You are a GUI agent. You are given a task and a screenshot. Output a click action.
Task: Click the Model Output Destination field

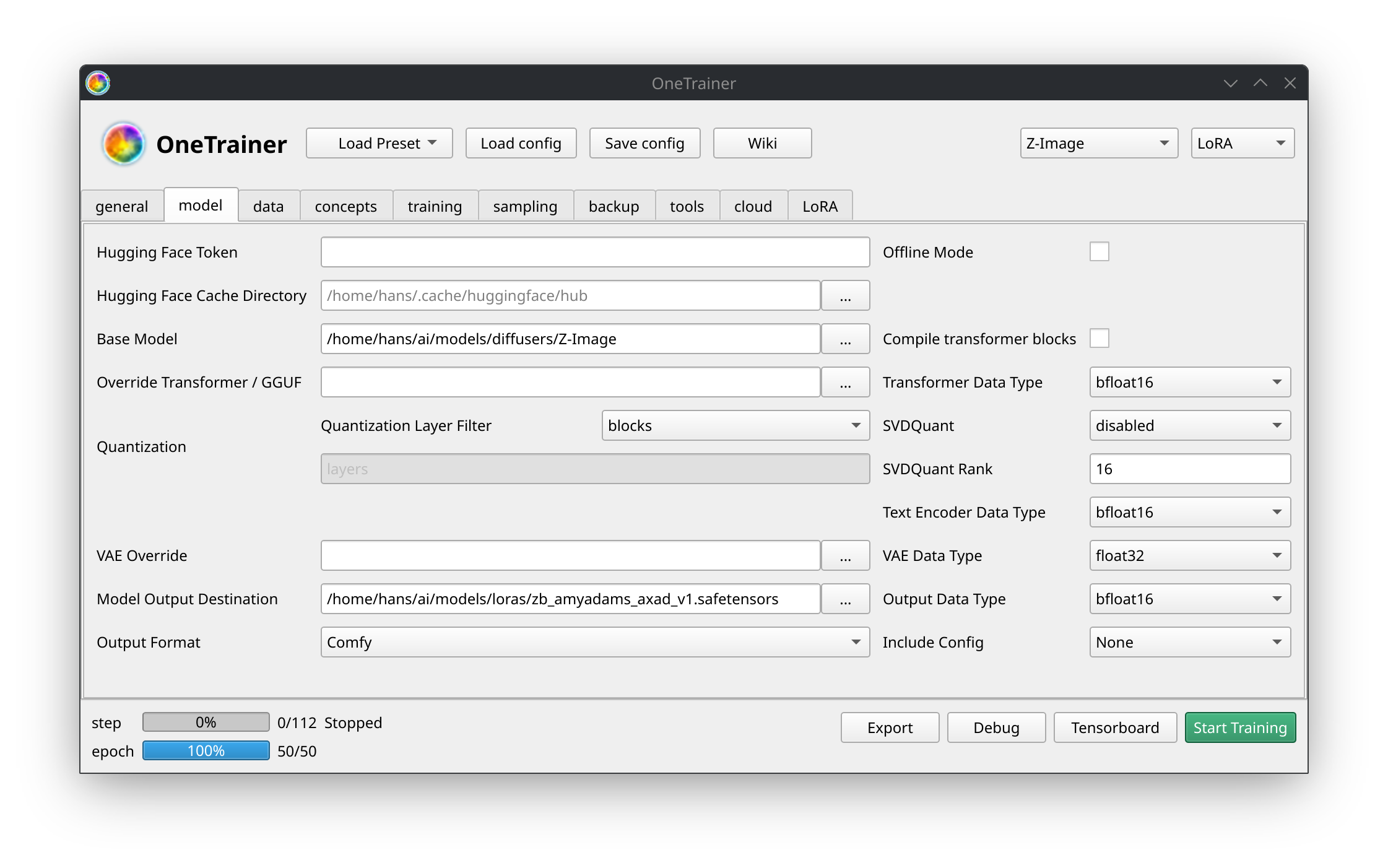[570, 599]
